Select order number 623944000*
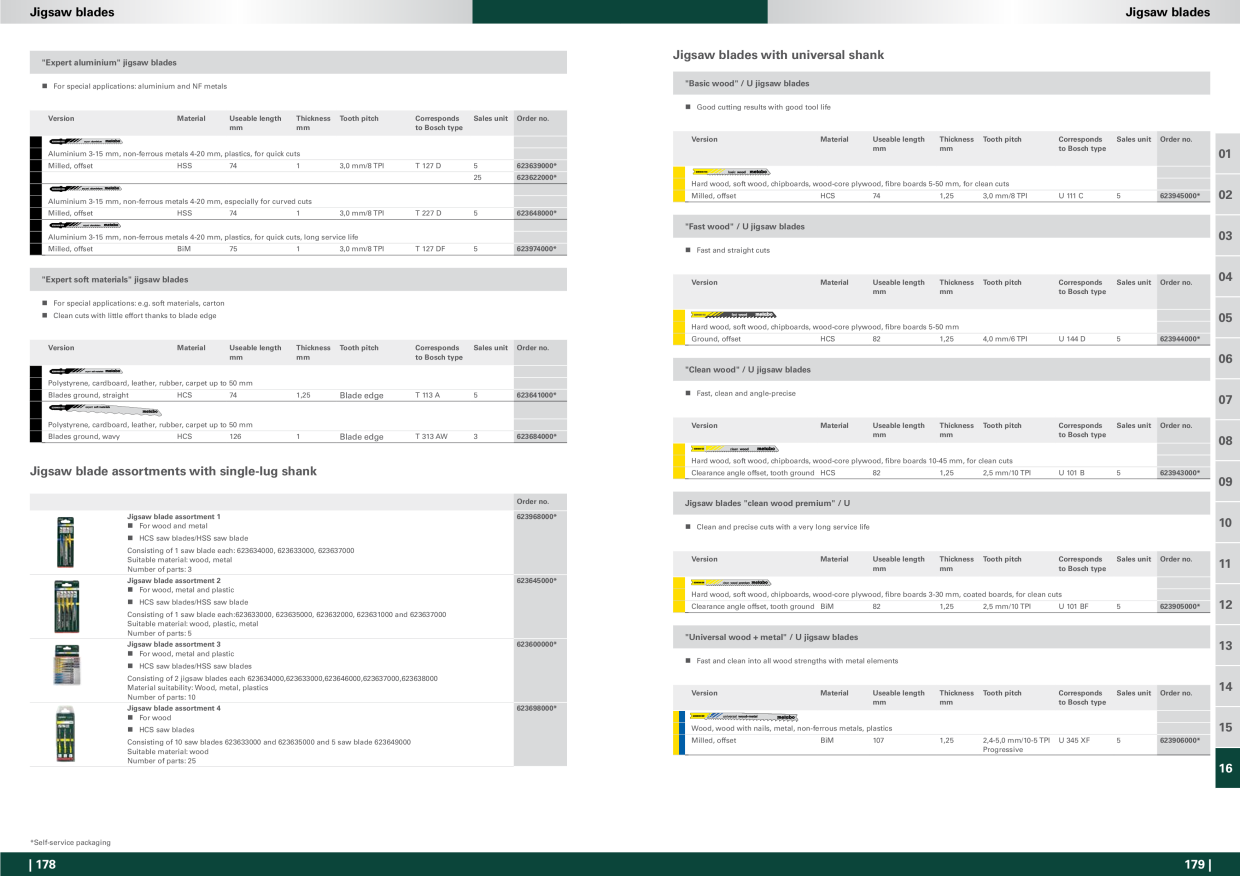Viewport: 1240px width, 876px height. pos(1179,340)
